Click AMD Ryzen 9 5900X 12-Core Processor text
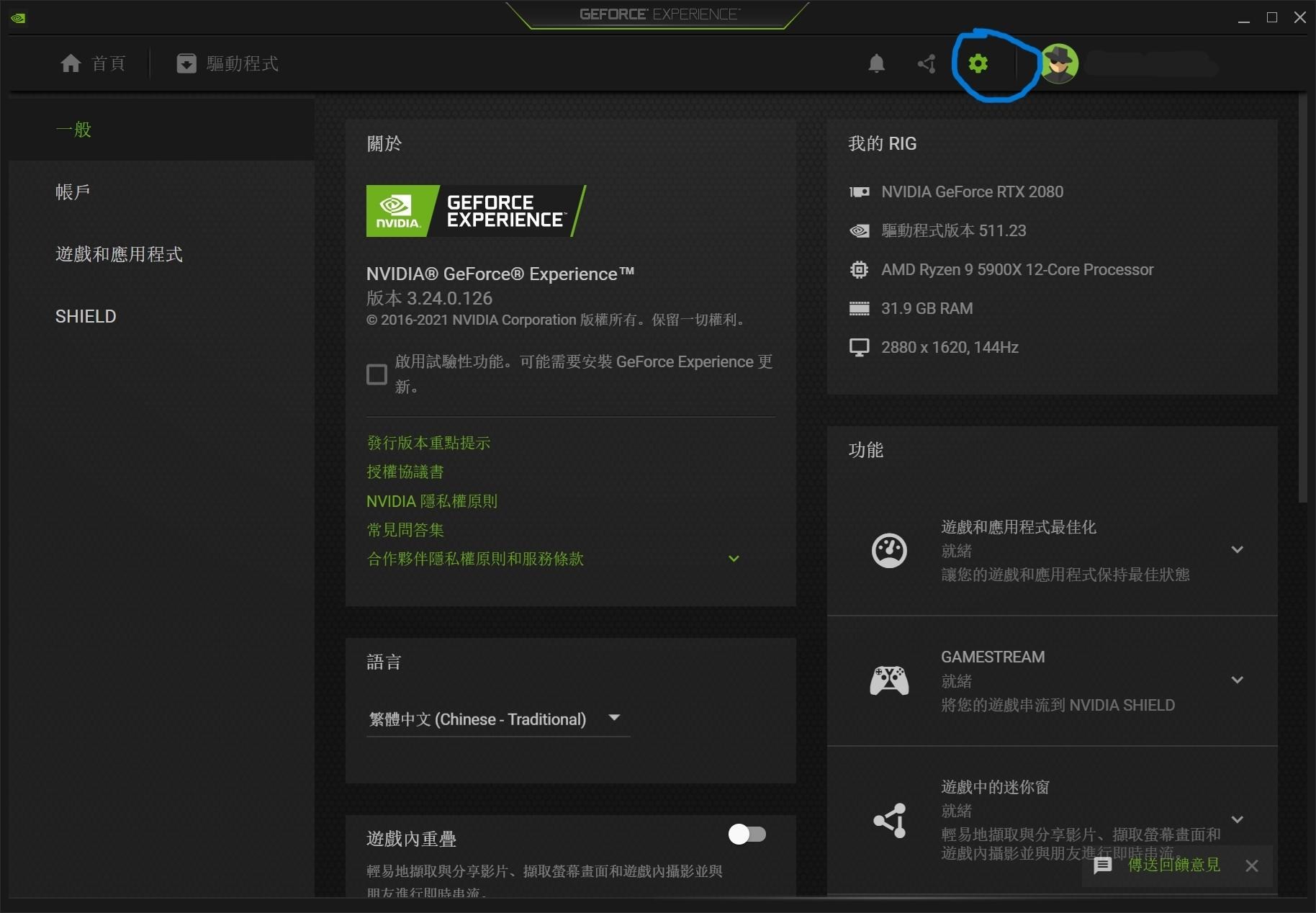The image size is (1316, 913). coord(1017,269)
